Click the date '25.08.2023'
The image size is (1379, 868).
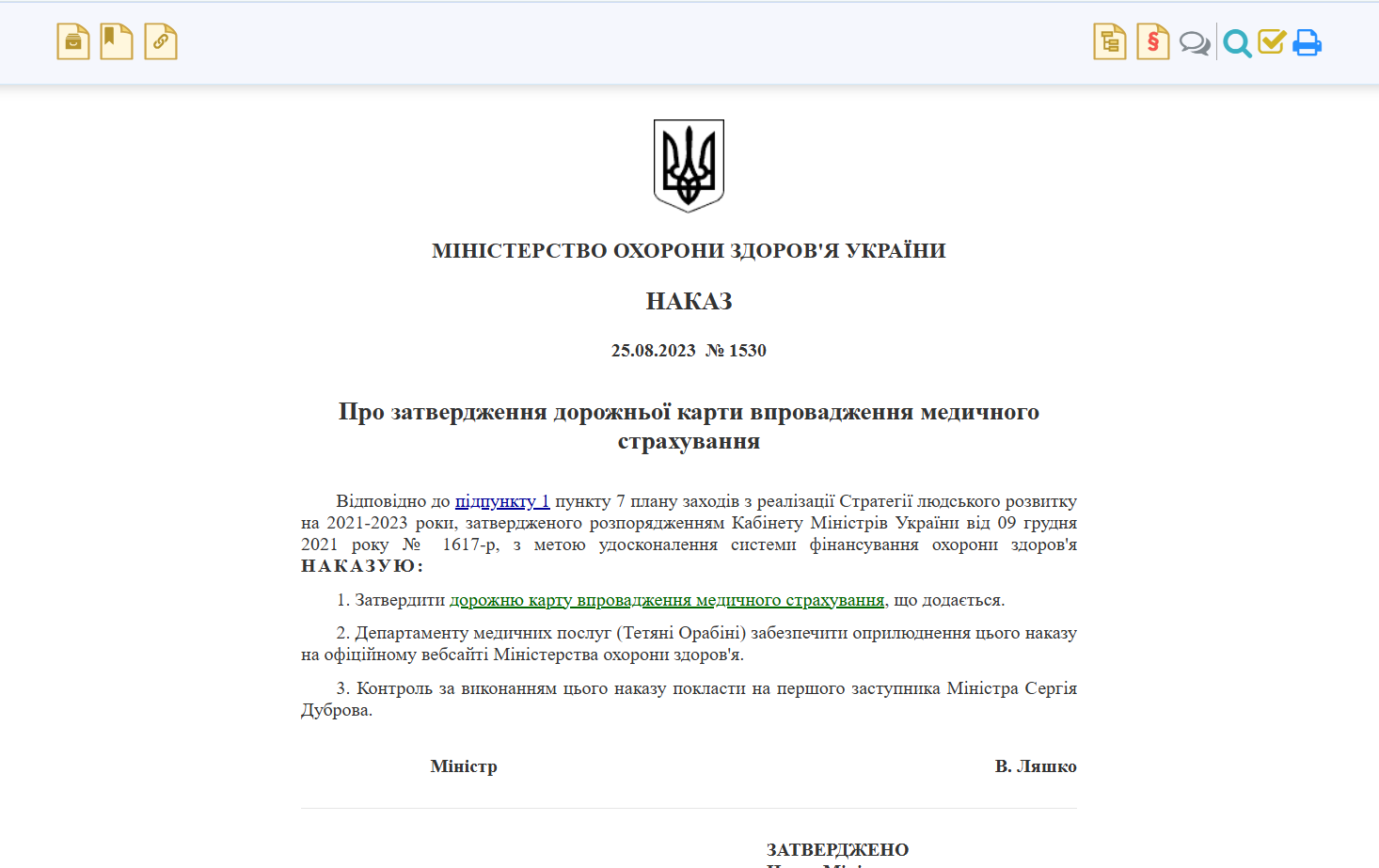pos(654,351)
